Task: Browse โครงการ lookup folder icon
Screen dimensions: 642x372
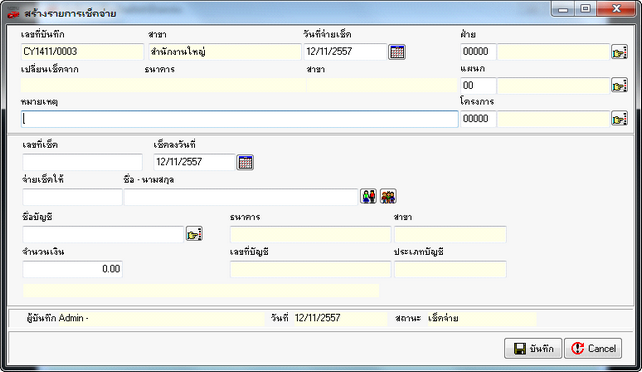Action: (x=619, y=118)
